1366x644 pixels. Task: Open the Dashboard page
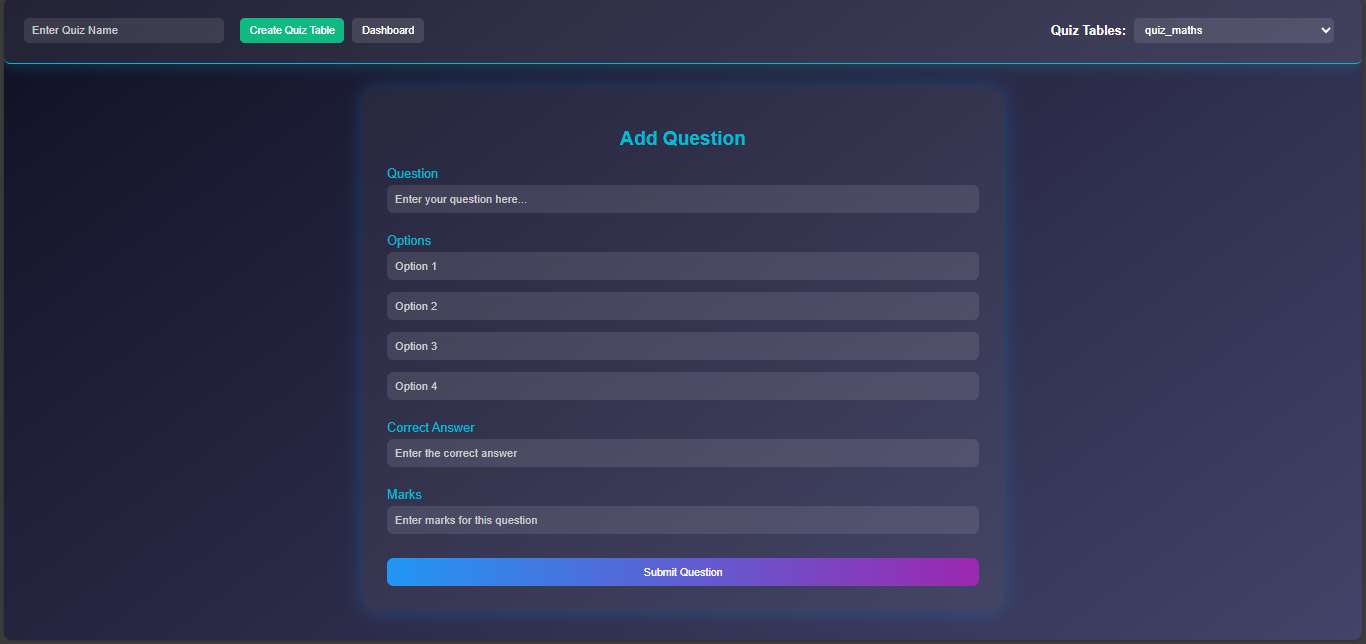pos(387,30)
